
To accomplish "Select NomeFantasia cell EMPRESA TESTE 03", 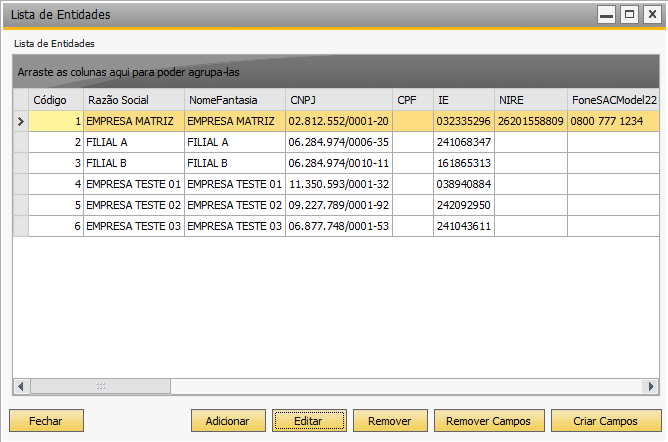I will click(x=235, y=226).
